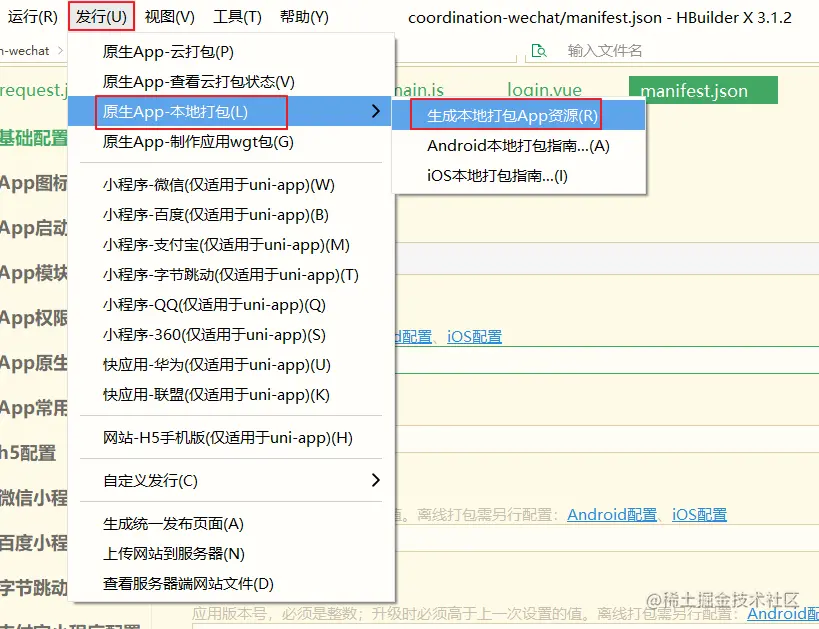
Task: Open Android本地打包指南...(A)
Action: [518, 145]
